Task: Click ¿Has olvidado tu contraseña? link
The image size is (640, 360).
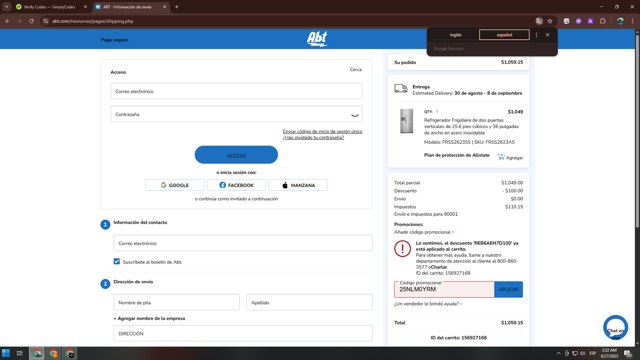Action: [313, 138]
